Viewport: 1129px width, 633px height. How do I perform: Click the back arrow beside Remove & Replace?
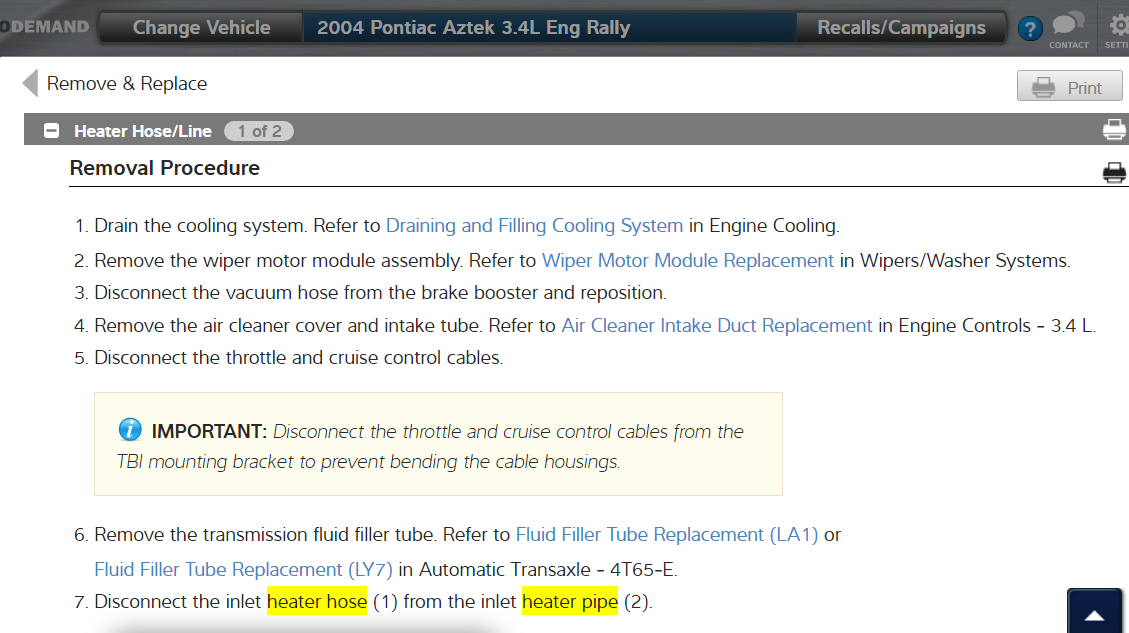30,84
